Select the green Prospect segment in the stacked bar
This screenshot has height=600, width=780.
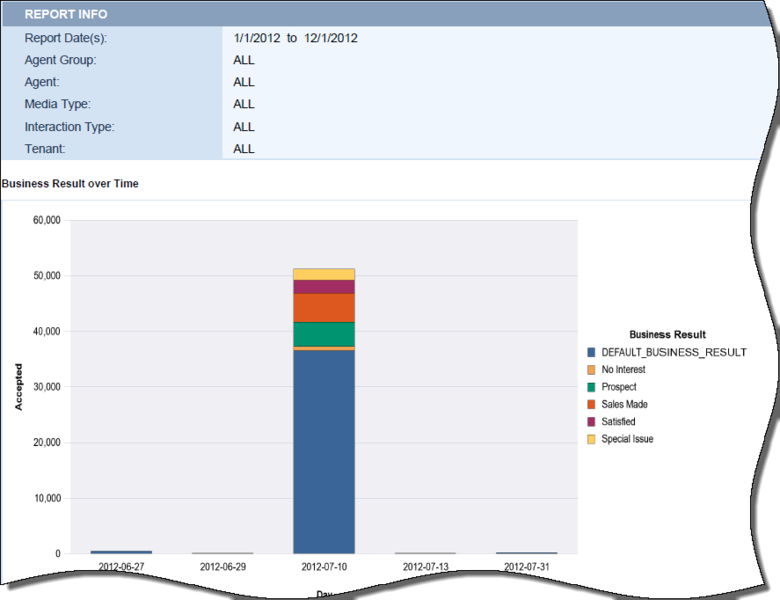click(324, 334)
